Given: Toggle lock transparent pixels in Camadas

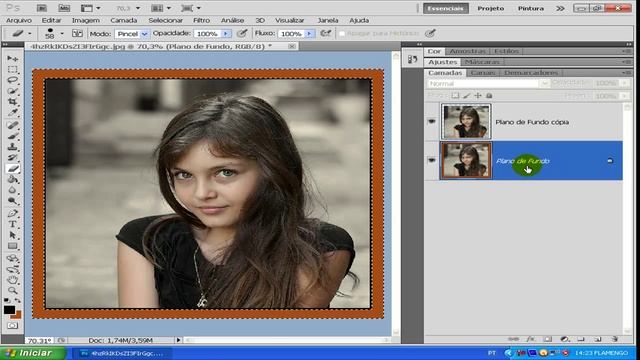Looking at the screenshot, I should (455, 96).
